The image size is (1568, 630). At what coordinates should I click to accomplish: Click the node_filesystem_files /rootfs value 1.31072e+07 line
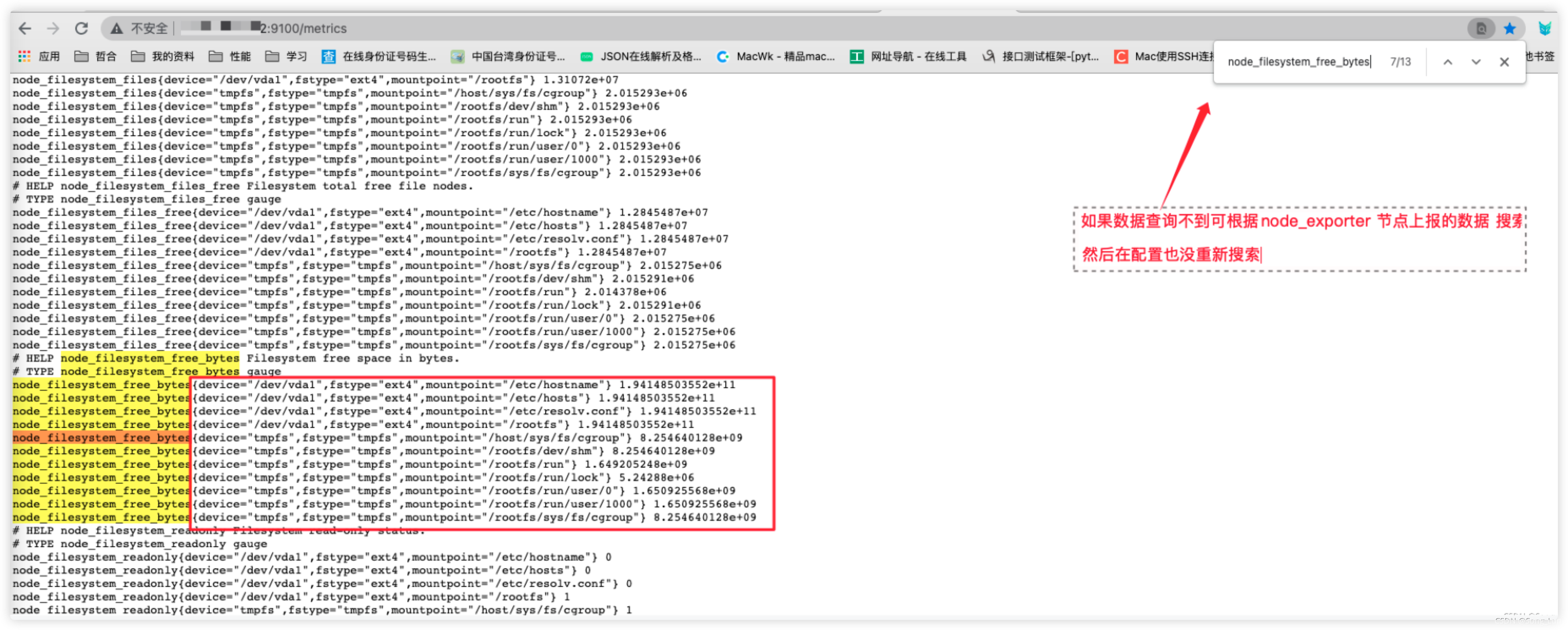pos(315,80)
